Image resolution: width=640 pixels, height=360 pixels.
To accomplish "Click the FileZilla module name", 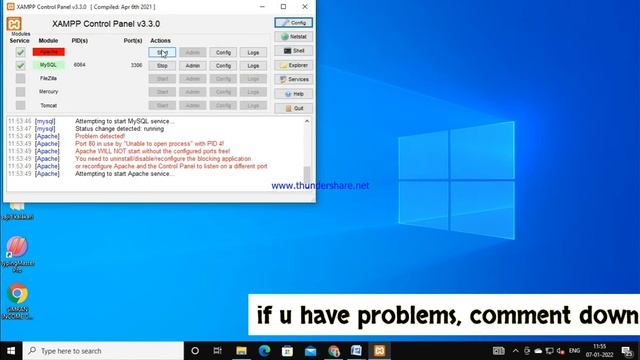I will pyautogui.click(x=49, y=78).
